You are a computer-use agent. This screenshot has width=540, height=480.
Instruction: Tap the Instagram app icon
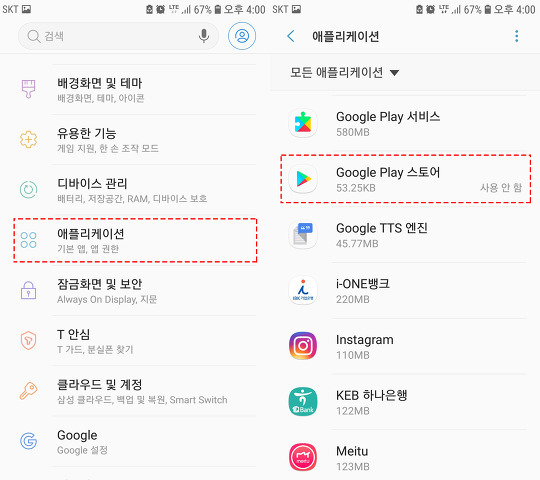[x=303, y=346]
